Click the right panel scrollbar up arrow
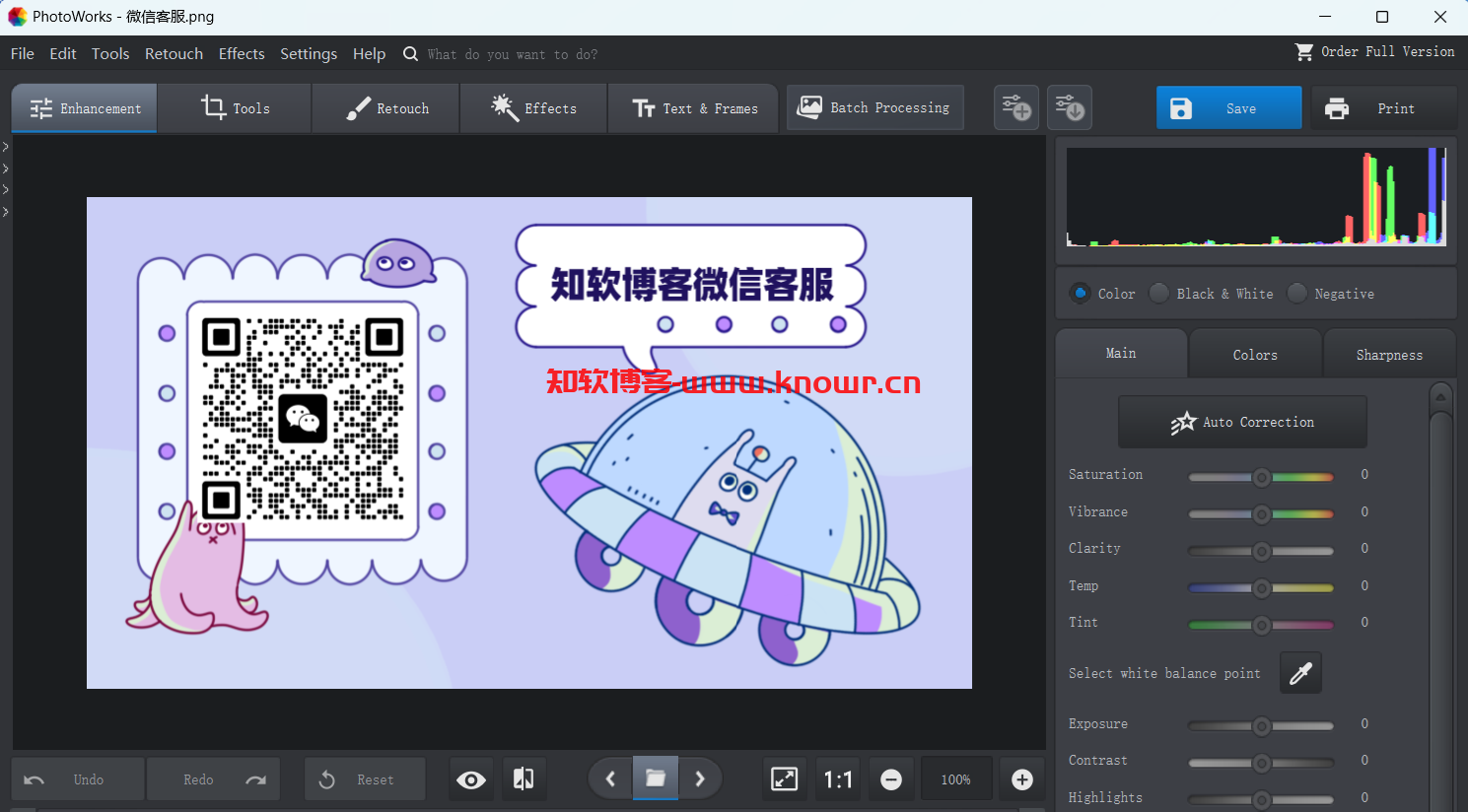This screenshot has height=812, width=1468. (x=1441, y=396)
